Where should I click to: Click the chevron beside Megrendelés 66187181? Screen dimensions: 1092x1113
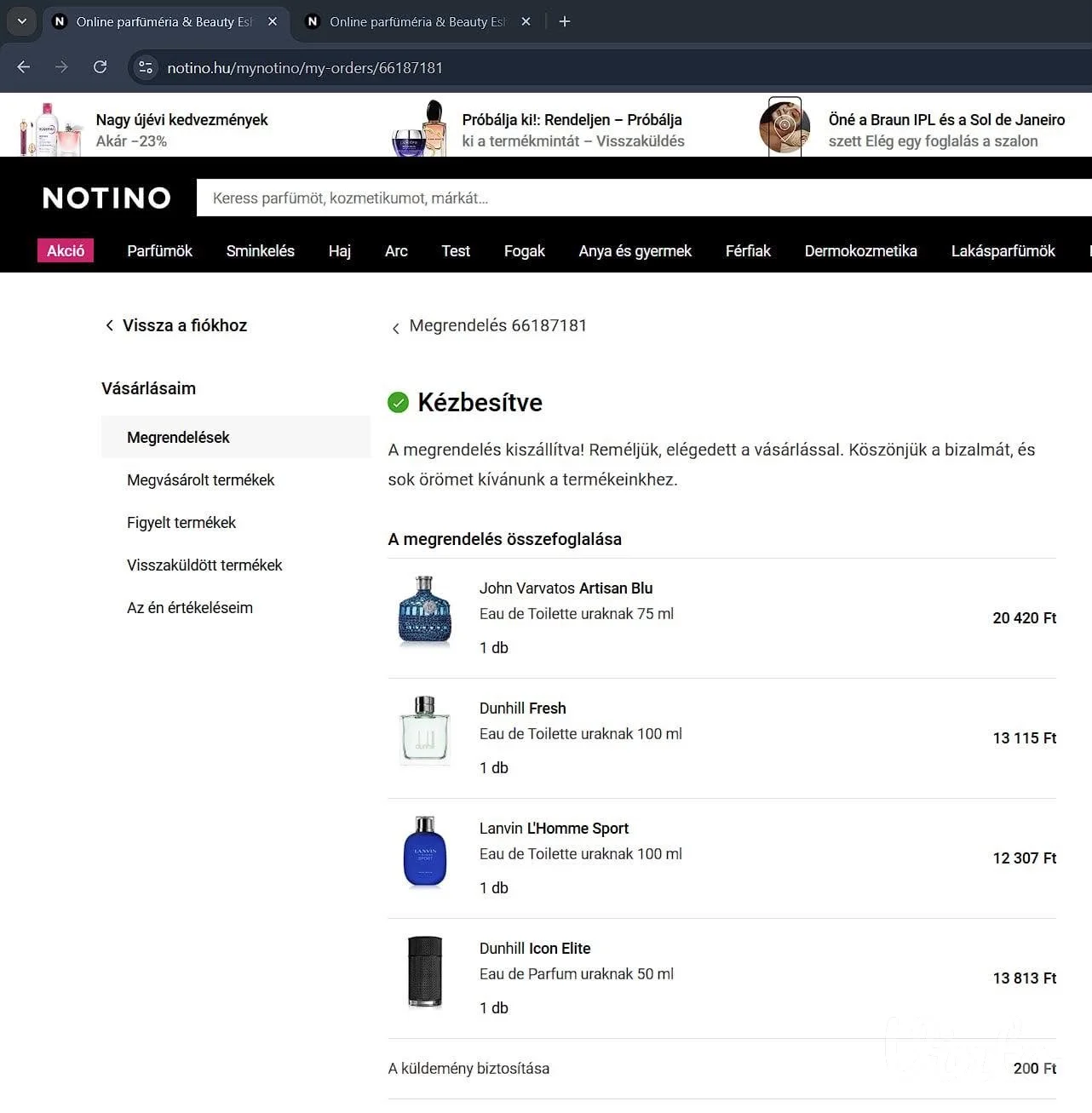pos(396,328)
